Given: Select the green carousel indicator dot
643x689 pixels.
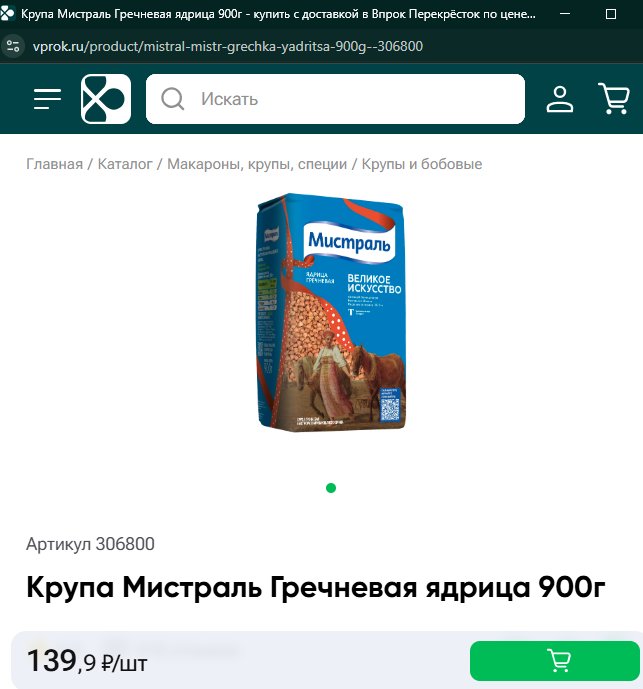Looking at the screenshot, I should pyautogui.click(x=331, y=488).
